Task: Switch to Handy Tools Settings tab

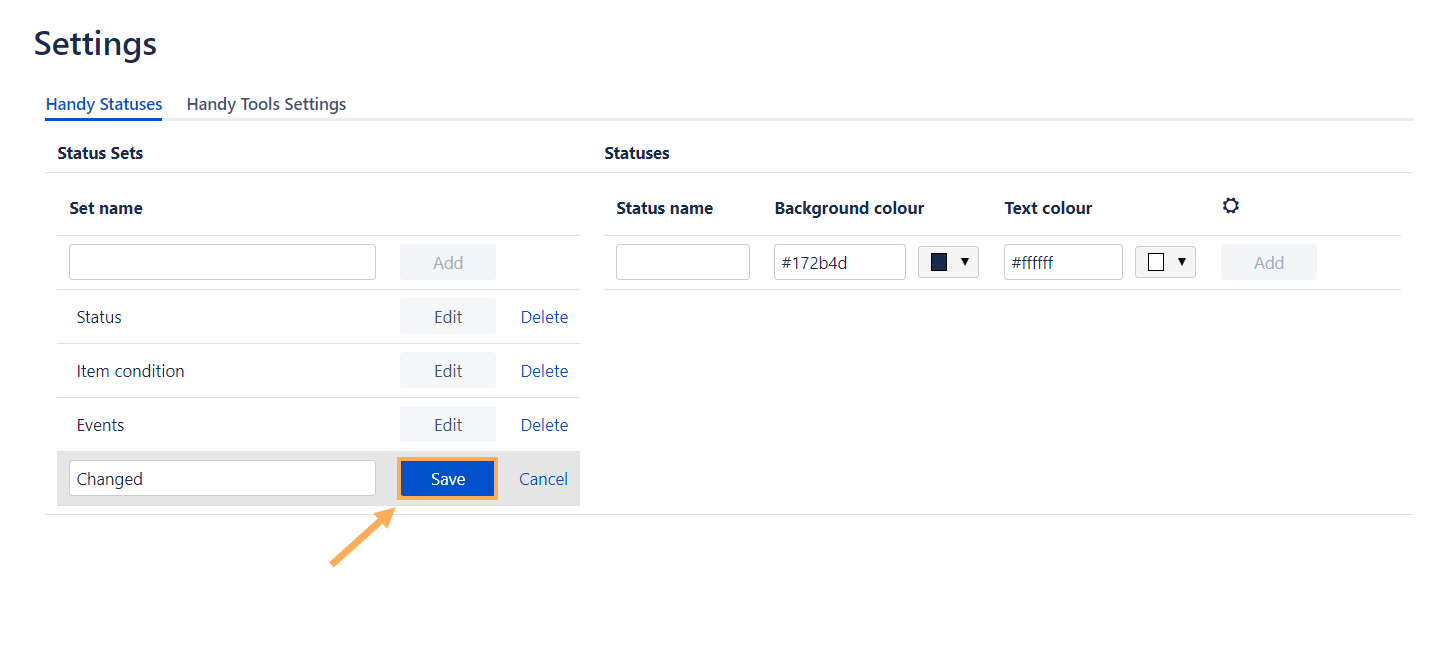Action: (x=266, y=104)
